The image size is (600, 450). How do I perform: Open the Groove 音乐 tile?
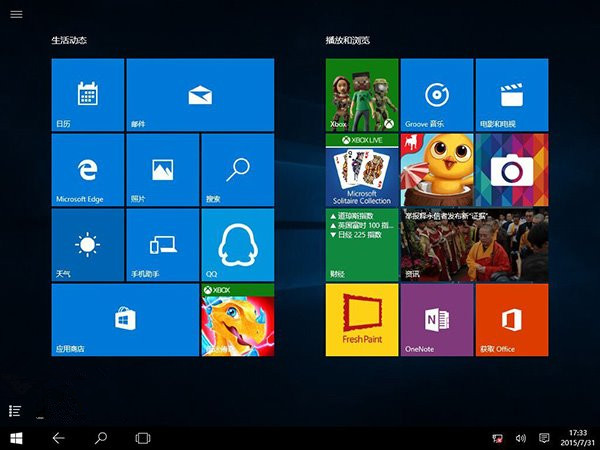tap(436, 95)
